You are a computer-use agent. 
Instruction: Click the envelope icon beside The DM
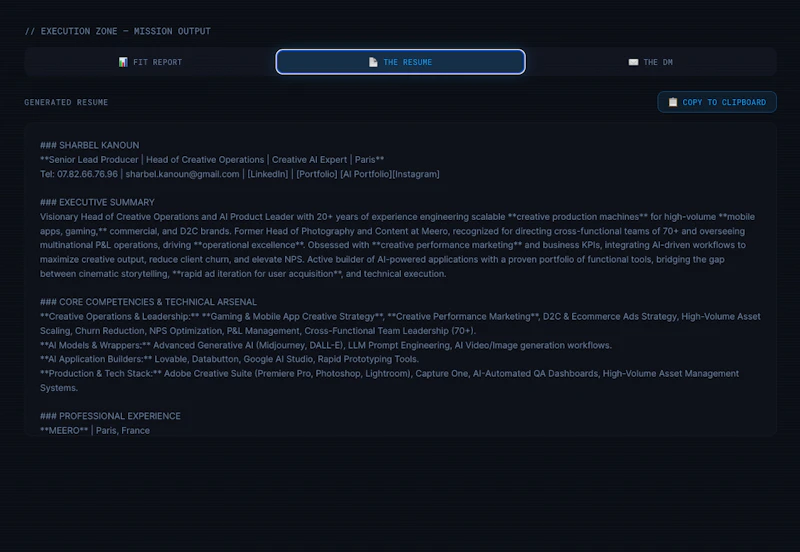pos(633,62)
